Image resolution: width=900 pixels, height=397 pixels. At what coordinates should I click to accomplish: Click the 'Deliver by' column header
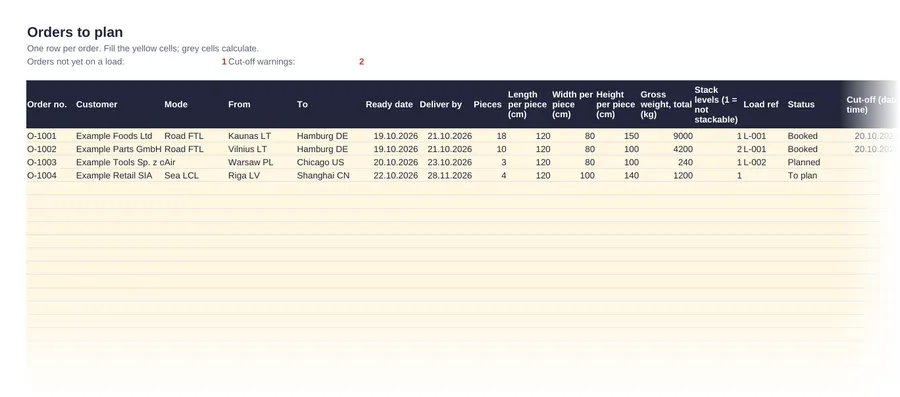click(x=441, y=104)
